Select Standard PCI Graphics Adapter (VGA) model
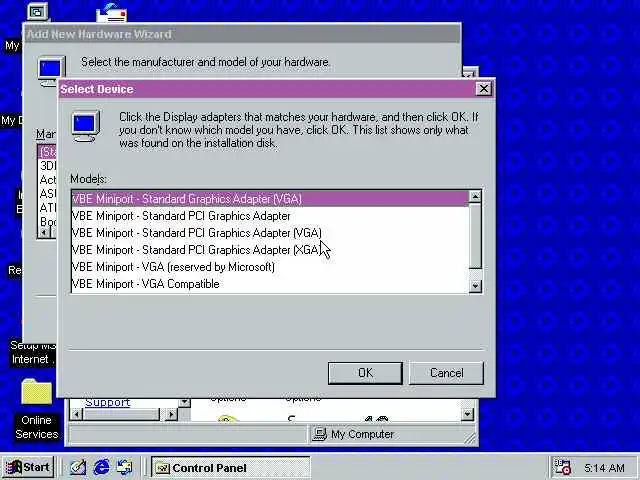 (269, 233)
